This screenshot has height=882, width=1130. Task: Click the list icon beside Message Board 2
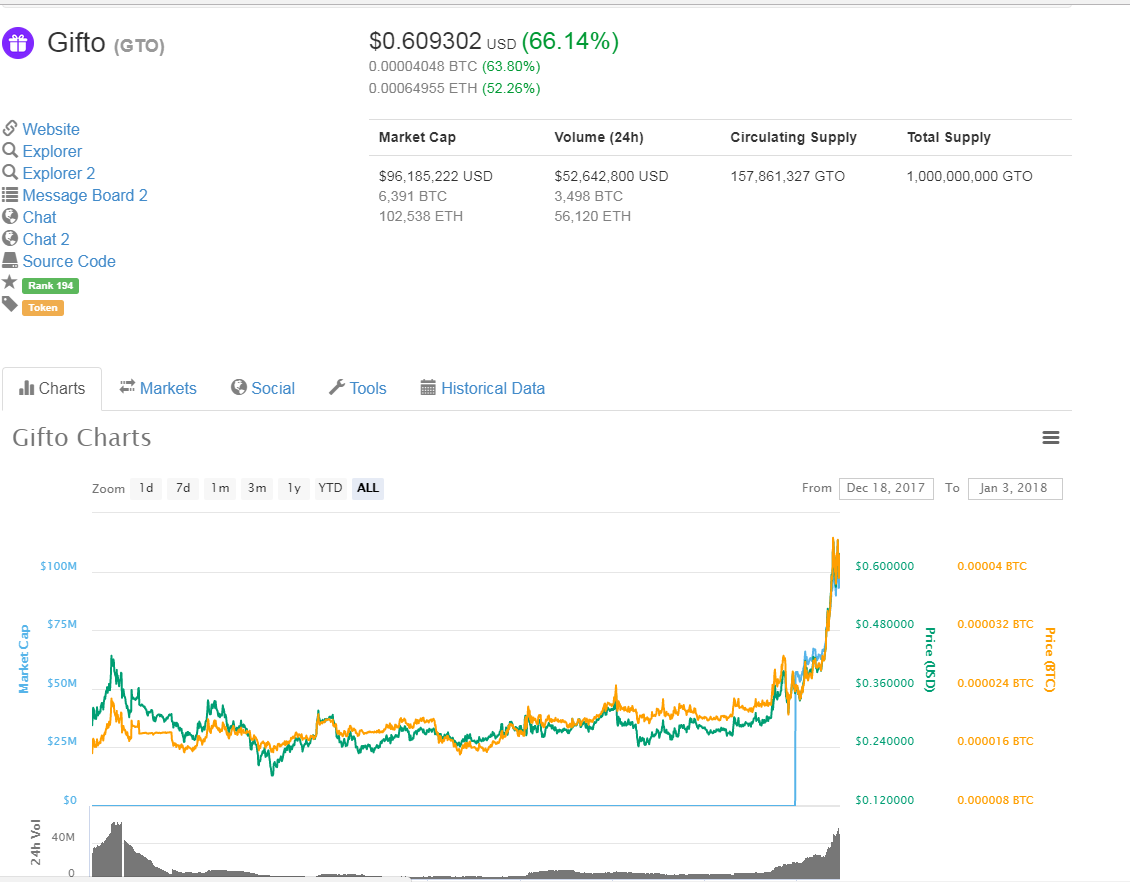tap(10, 195)
